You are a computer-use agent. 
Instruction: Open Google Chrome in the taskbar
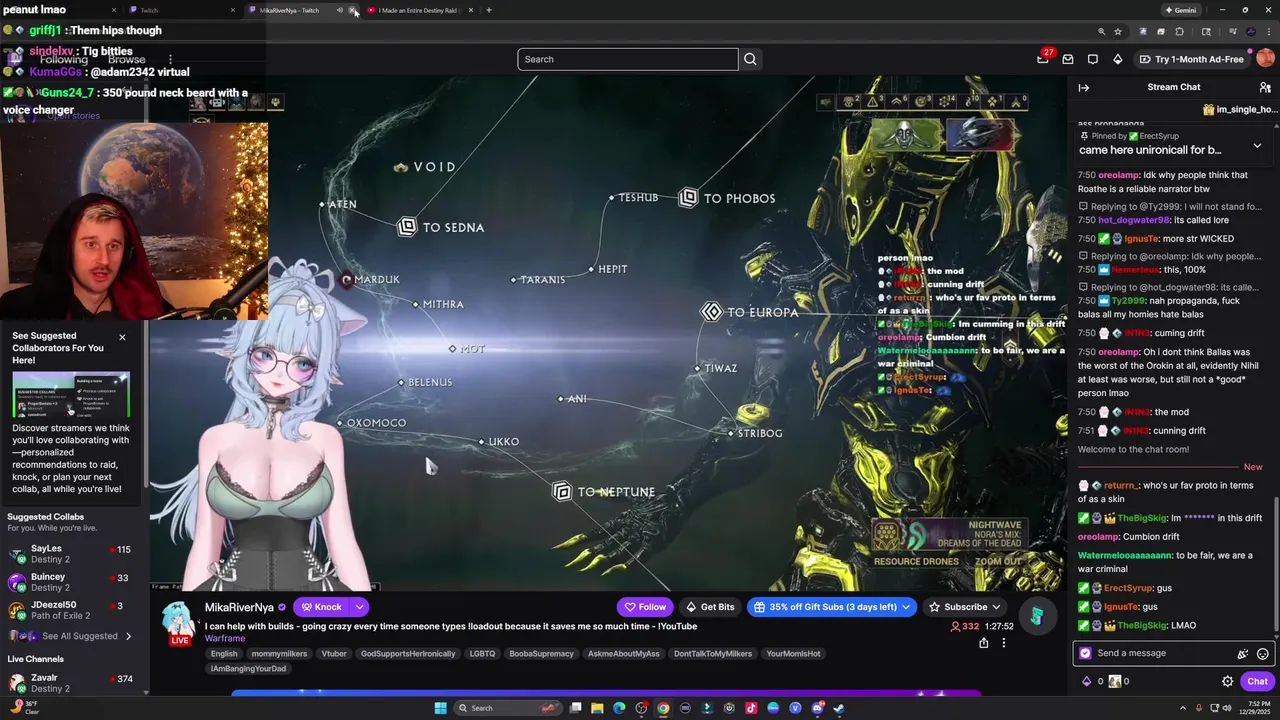click(663, 708)
